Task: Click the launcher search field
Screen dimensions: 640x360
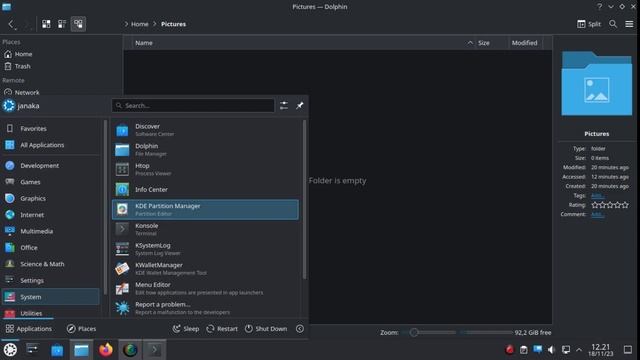Action: pyautogui.click(x=193, y=105)
